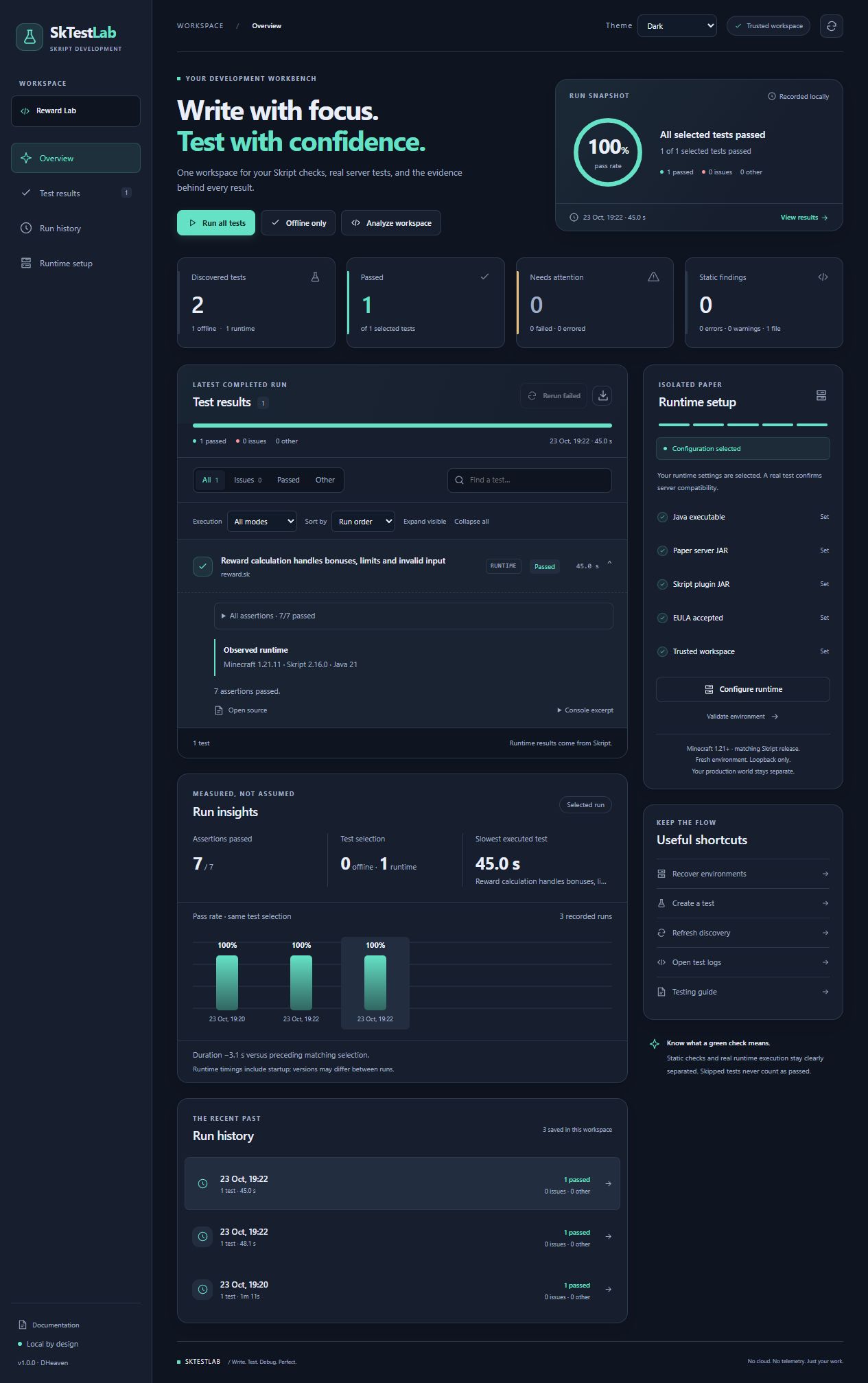Open Overview in the sidebar
Viewport: 868px width, 1383px height.
(x=75, y=159)
